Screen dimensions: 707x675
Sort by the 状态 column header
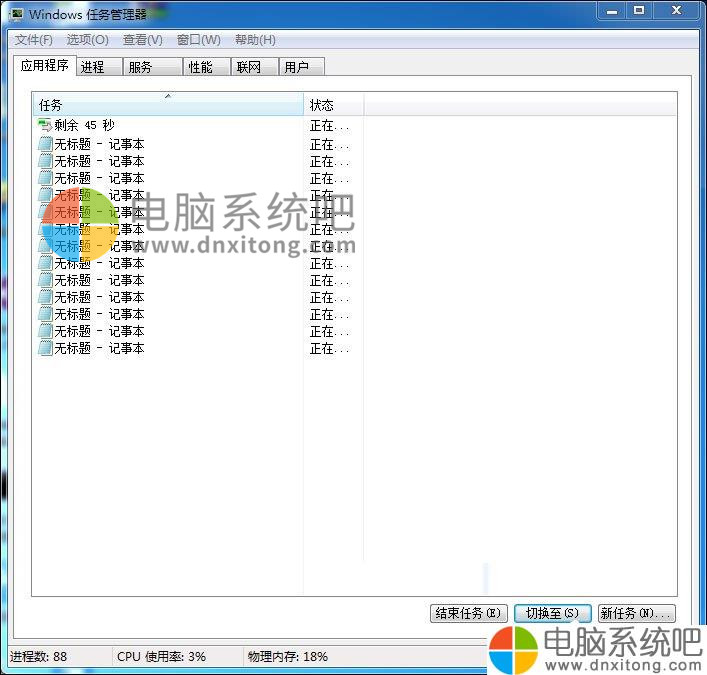pyautogui.click(x=334, y=105)
